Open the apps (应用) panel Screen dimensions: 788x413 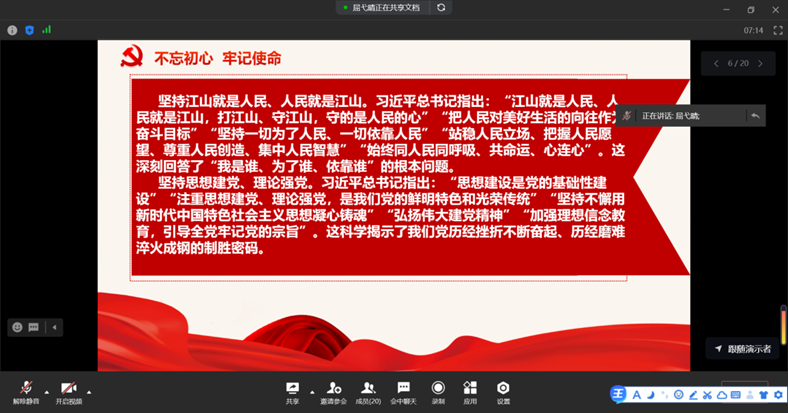click(x=470, y=388)
